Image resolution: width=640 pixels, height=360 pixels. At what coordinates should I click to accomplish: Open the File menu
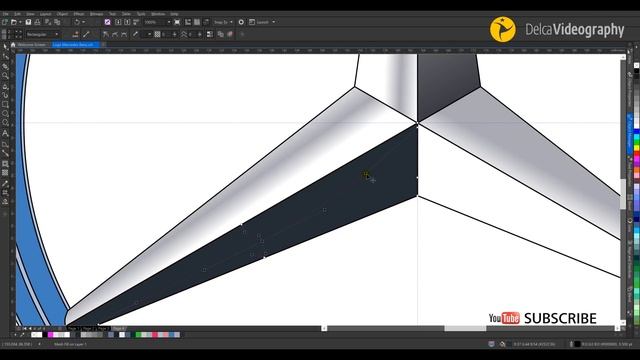5,14
